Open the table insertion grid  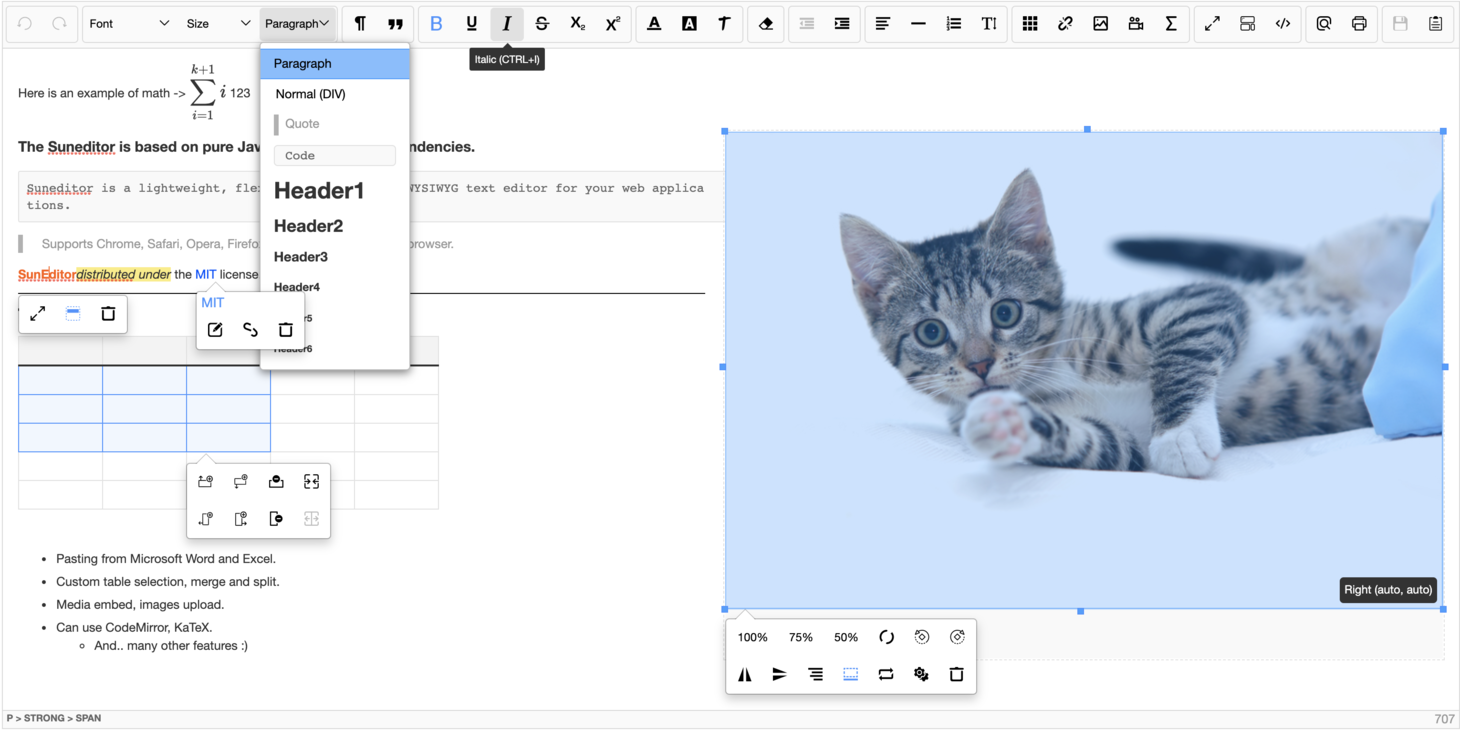[1030, 22]
